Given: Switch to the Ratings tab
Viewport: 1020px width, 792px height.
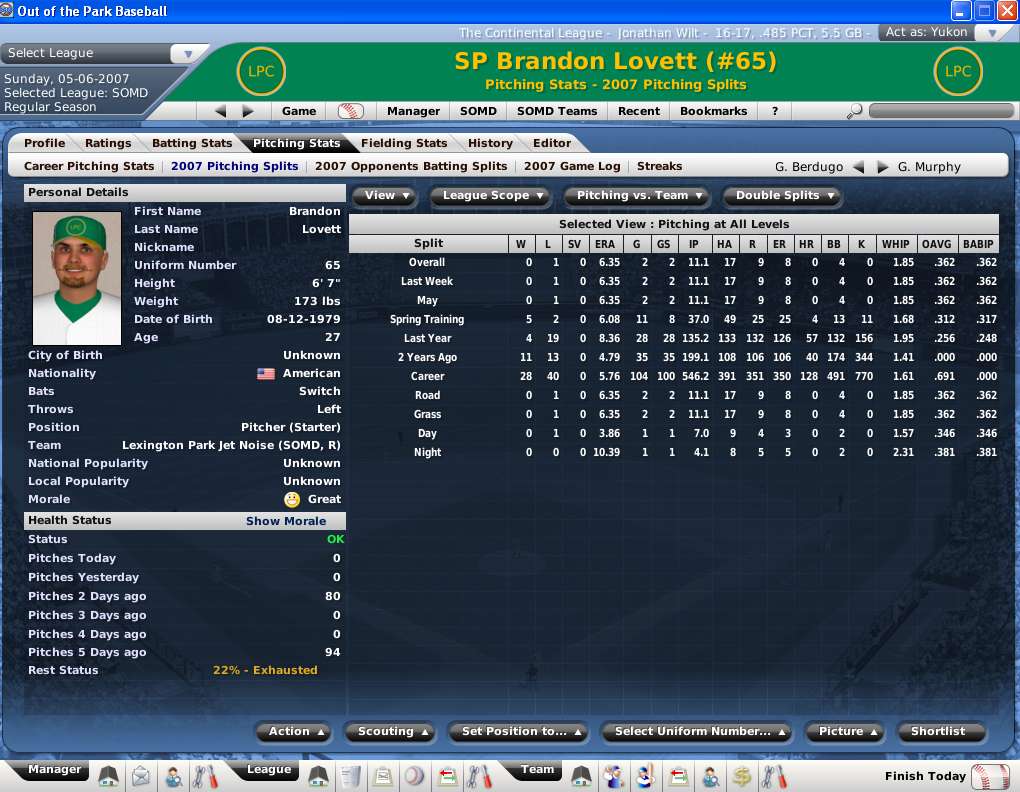Looking at the screenshot, I should (108, 143).
